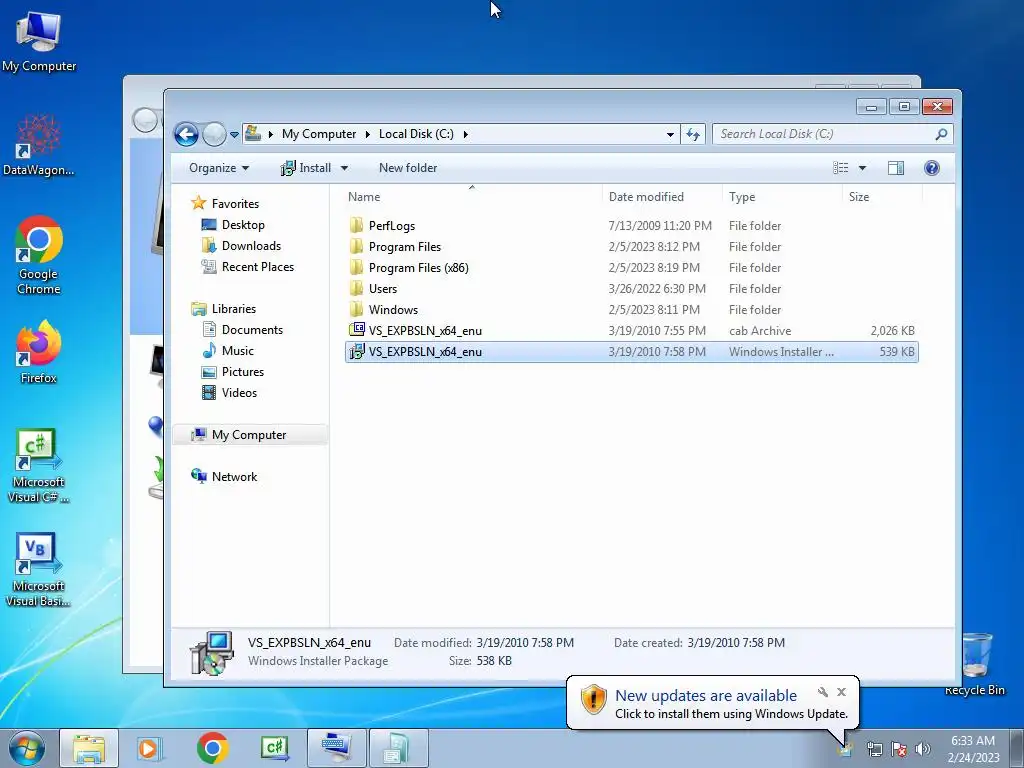Click Local Disk (C:) in address breadcrumb
Viewport: 1024px width, 768px height.
pos(416,134)
